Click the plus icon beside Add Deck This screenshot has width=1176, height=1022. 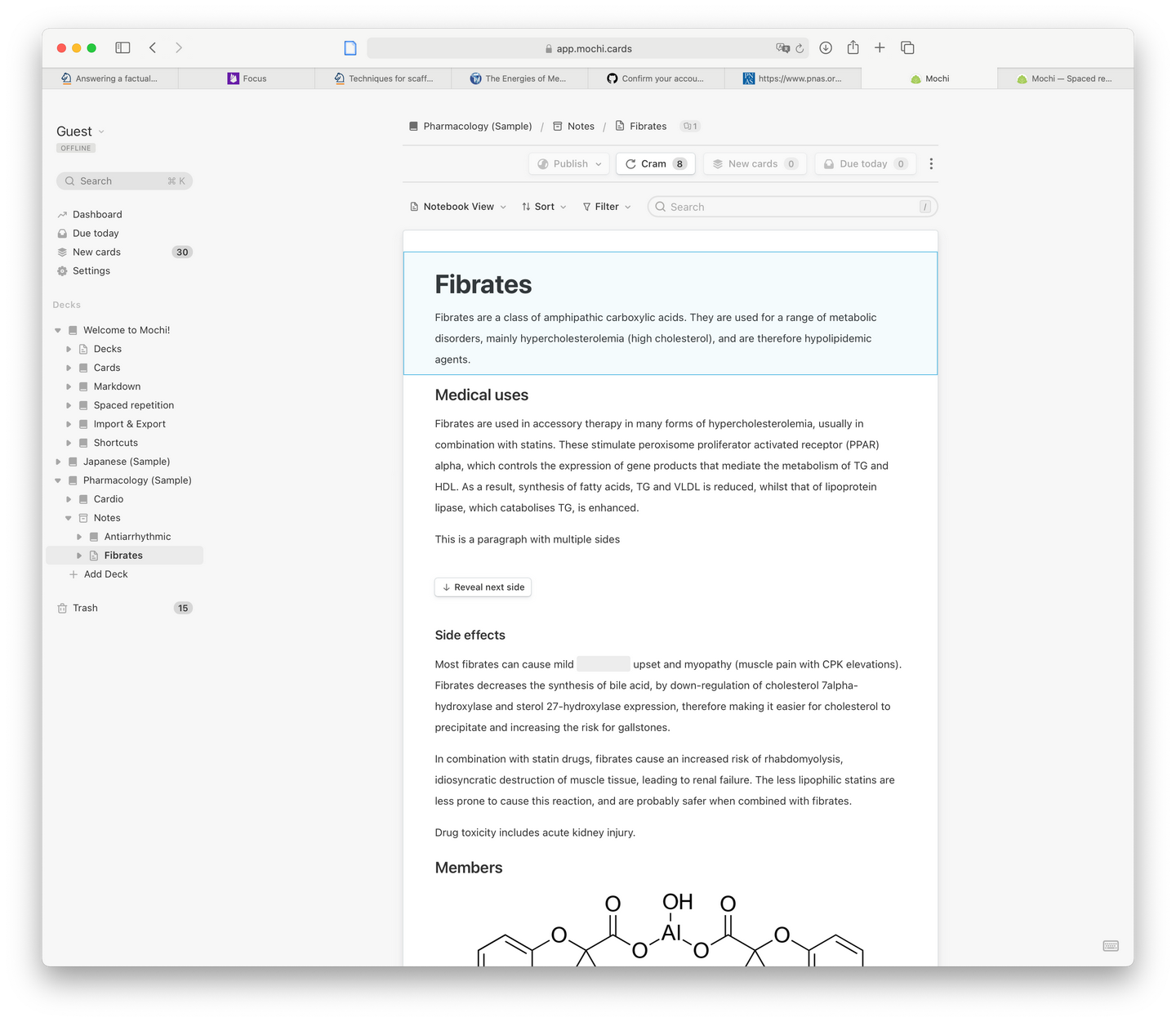tap(73, 574)
